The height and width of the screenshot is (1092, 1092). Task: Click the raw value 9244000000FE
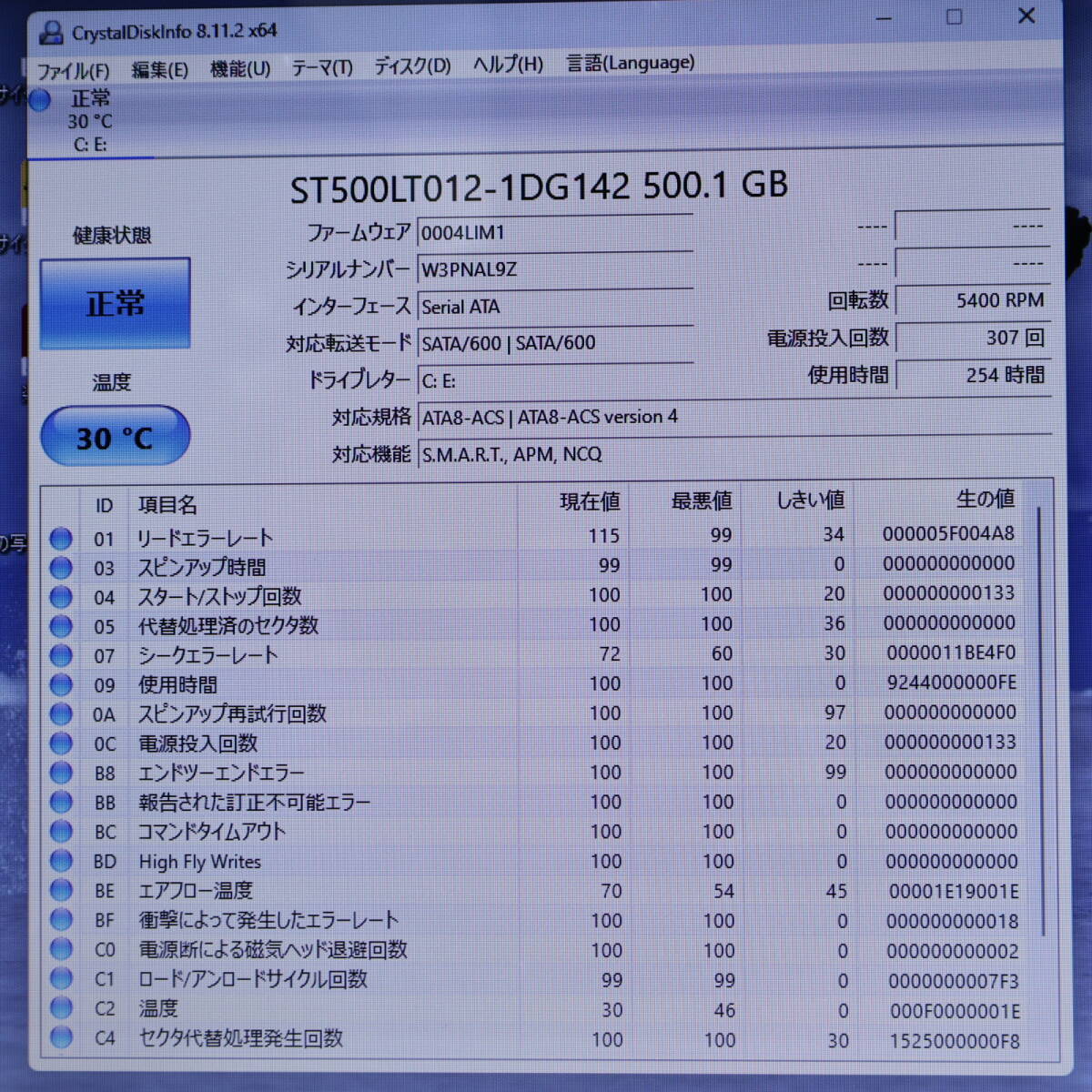click(951, 682)
